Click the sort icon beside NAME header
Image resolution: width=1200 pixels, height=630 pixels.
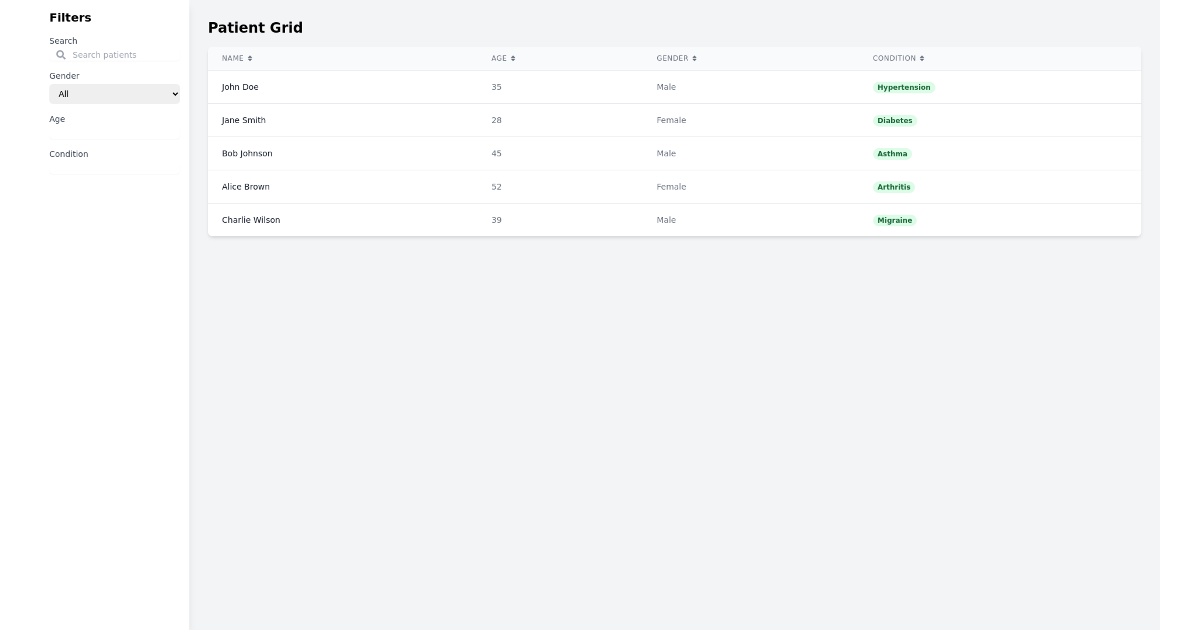coord(249,58)
